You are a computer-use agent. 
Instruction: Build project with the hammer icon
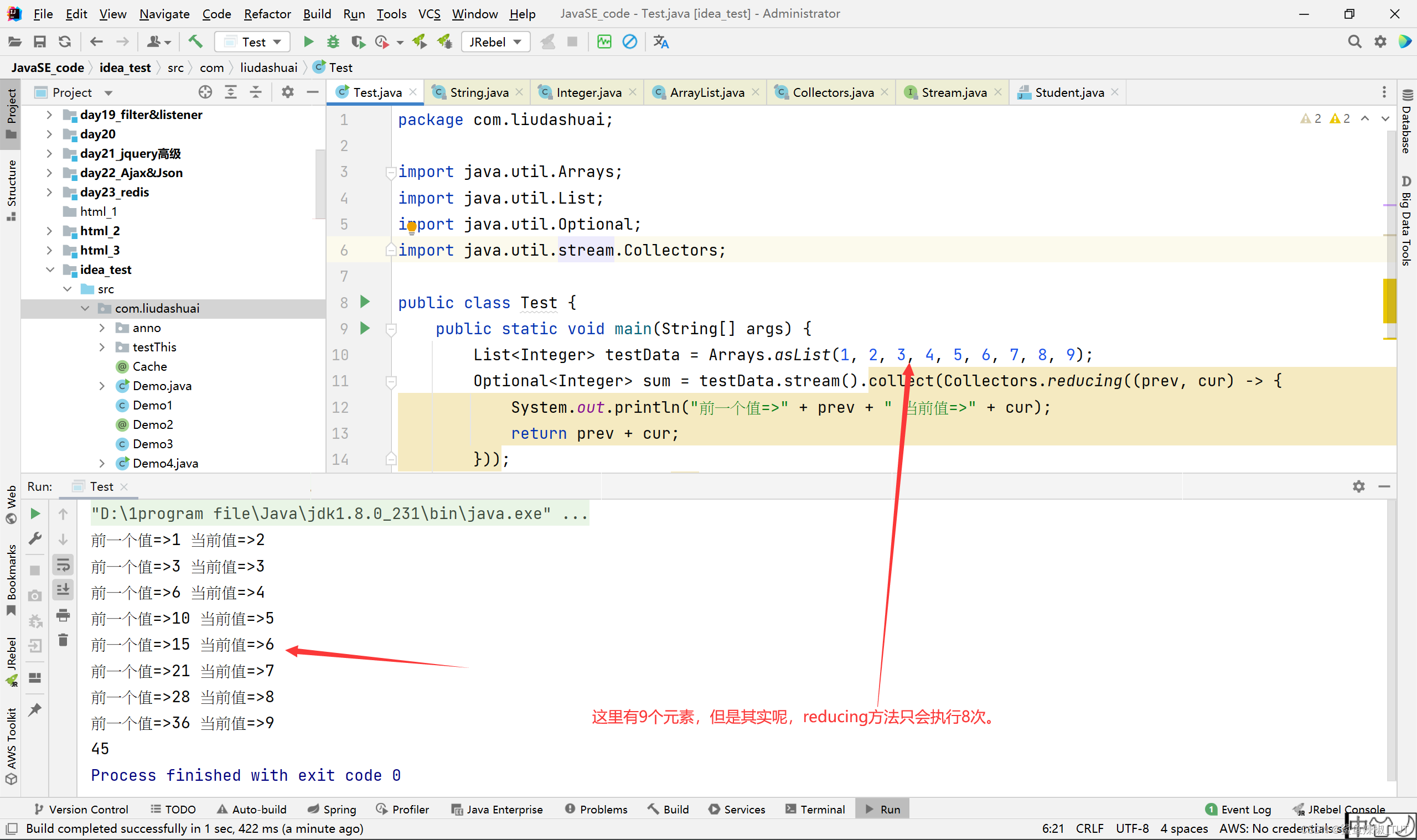pos(195,42)
